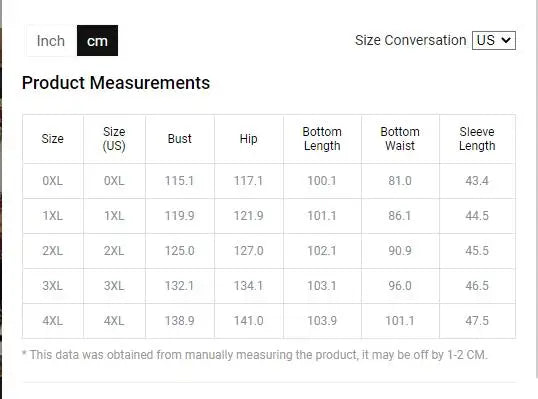The height and width of the screenshot is (399, 538).
Task: Select the 1XL size row label
Action: pos(52,216)
